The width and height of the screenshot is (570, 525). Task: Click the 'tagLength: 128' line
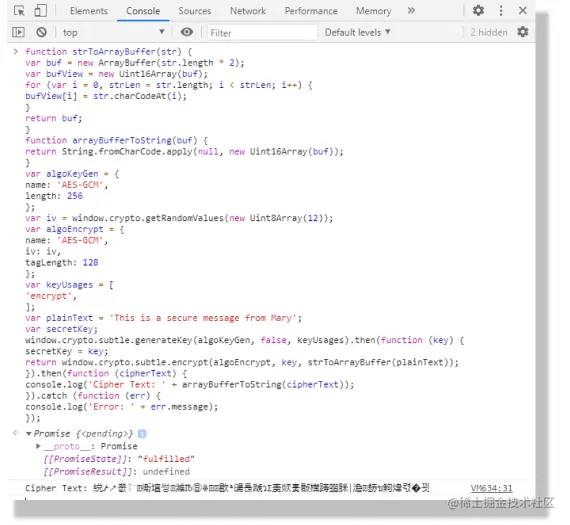tap(62, 262)
